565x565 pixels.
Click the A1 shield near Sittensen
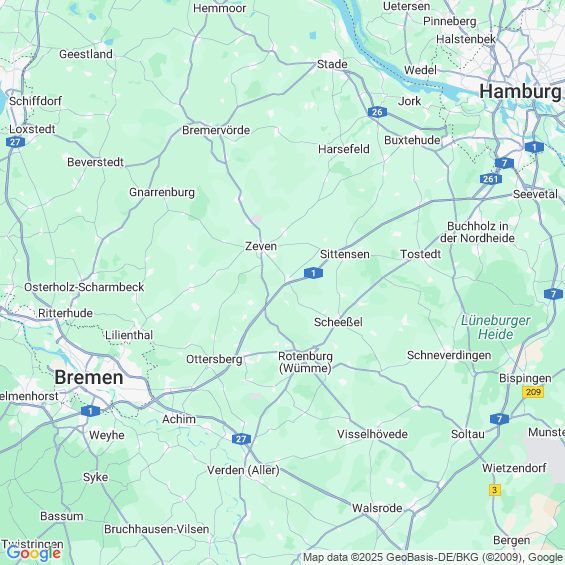click(313, 273)
